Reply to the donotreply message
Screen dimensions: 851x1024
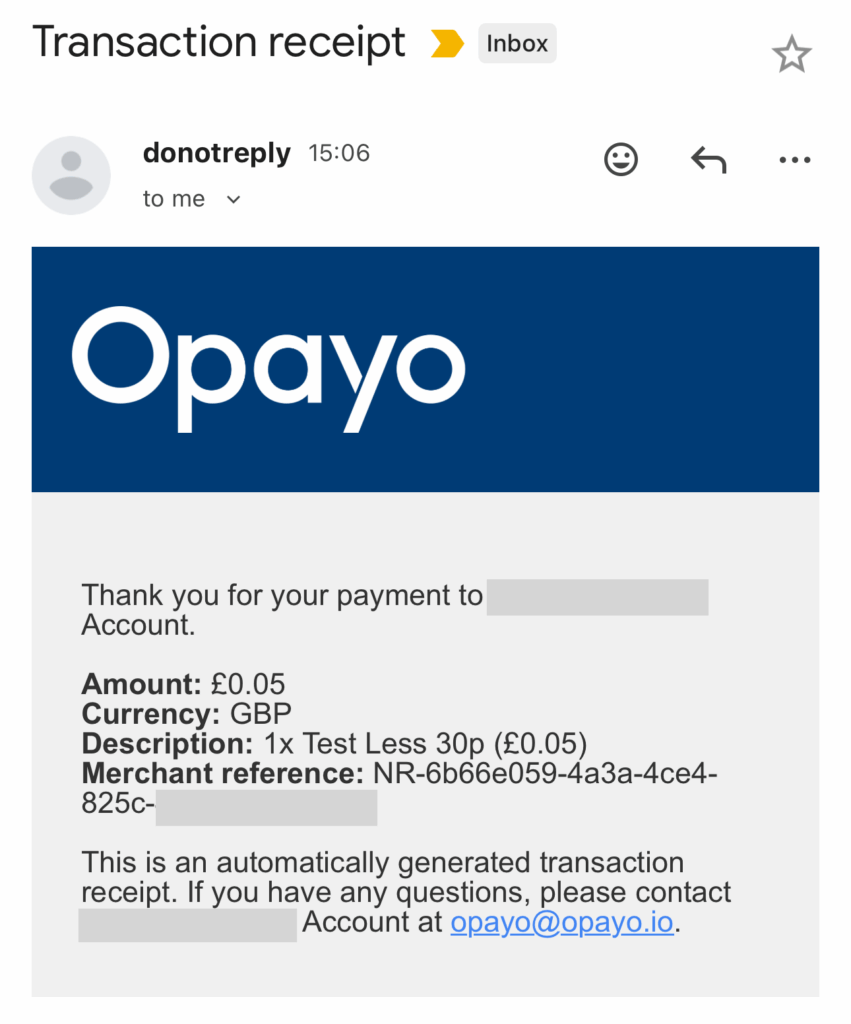708,159
